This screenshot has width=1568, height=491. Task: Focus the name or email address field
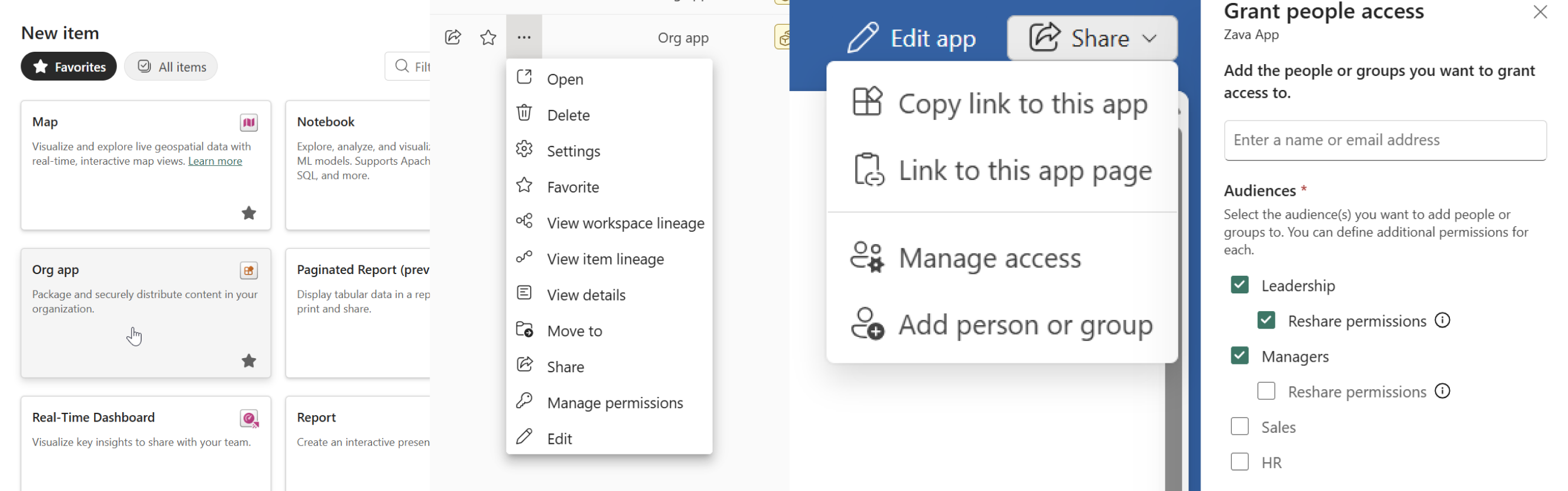(x=1385, y=140)
